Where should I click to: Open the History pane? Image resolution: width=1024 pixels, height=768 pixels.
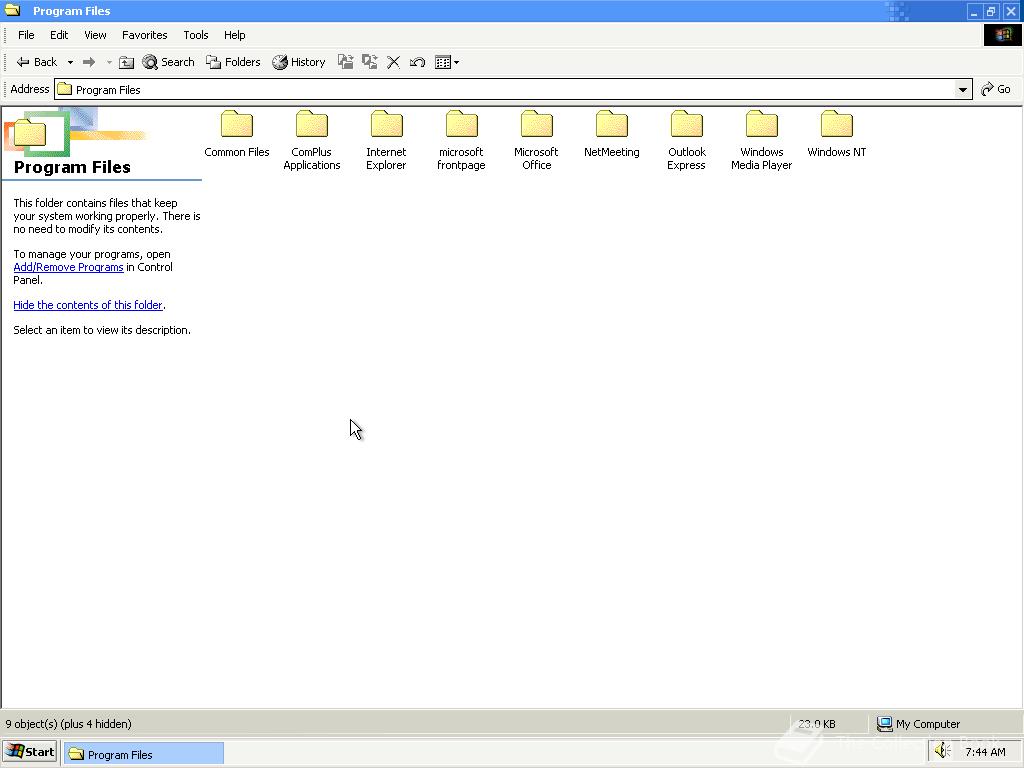[x=299, y=62]
